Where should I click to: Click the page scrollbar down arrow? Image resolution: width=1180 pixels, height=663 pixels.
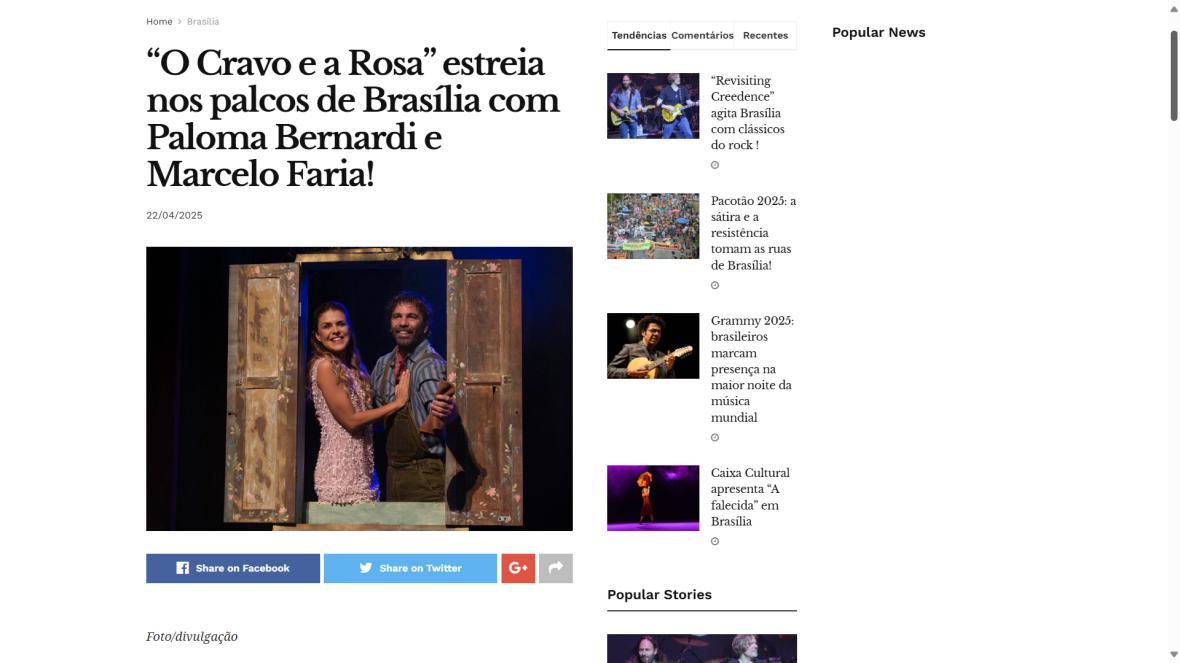(x=1173, y=655)
